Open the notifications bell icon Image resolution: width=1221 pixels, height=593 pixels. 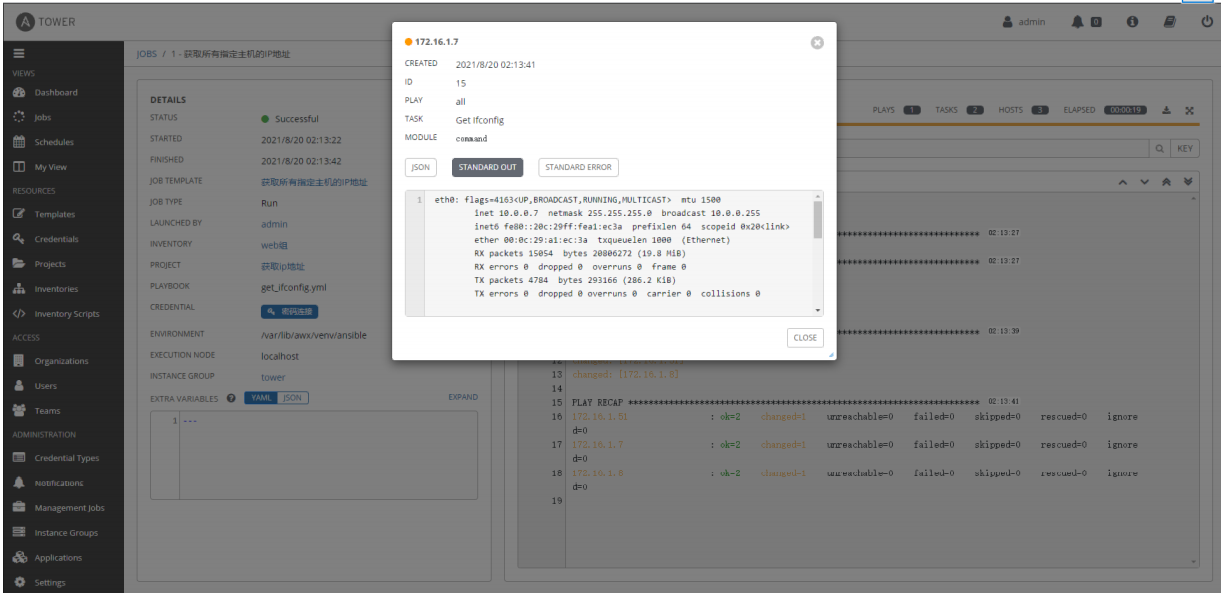pos(1077,21)
